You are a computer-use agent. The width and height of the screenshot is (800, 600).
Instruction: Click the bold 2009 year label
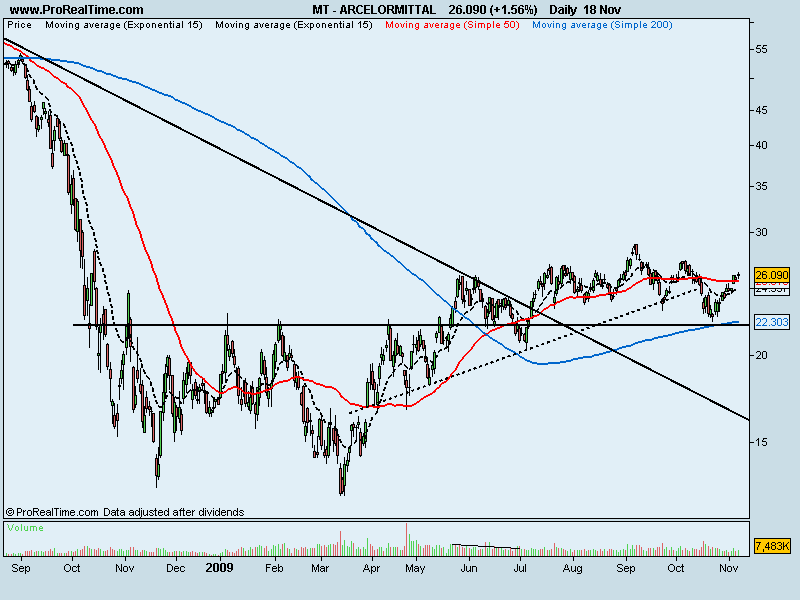point(219,568)
